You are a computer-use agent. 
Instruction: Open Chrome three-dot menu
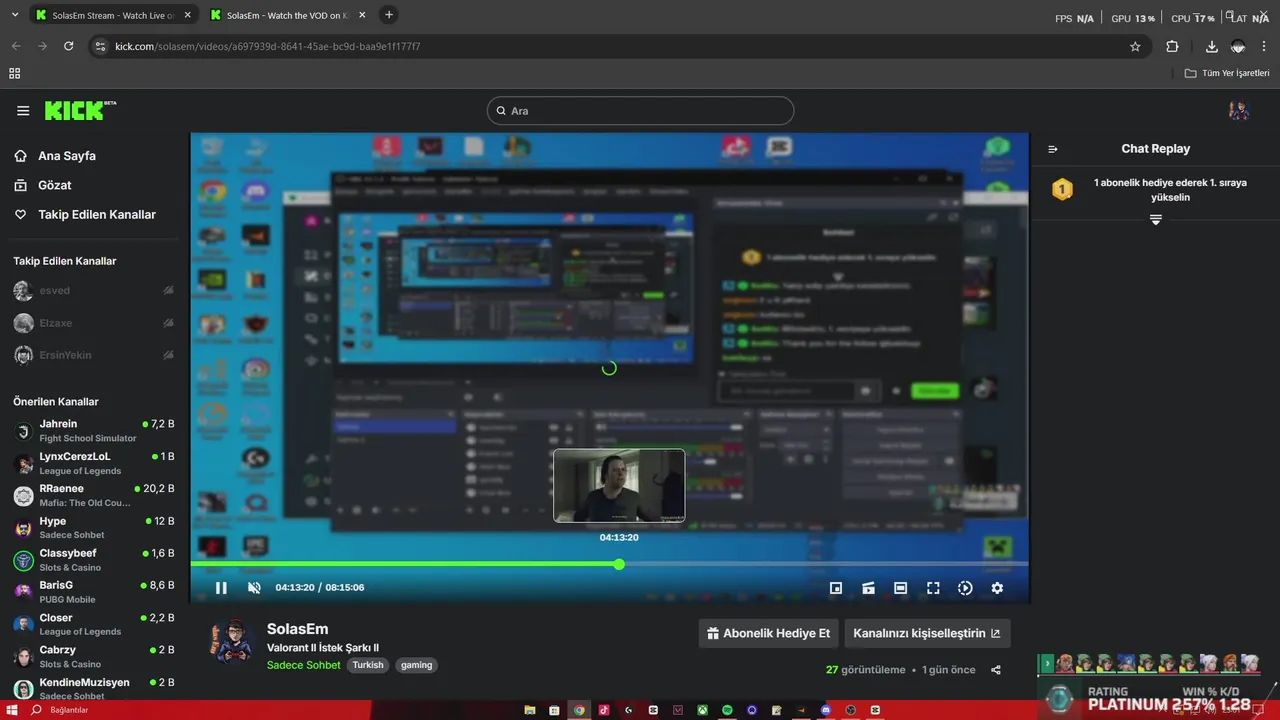[x=1264, y=46]
